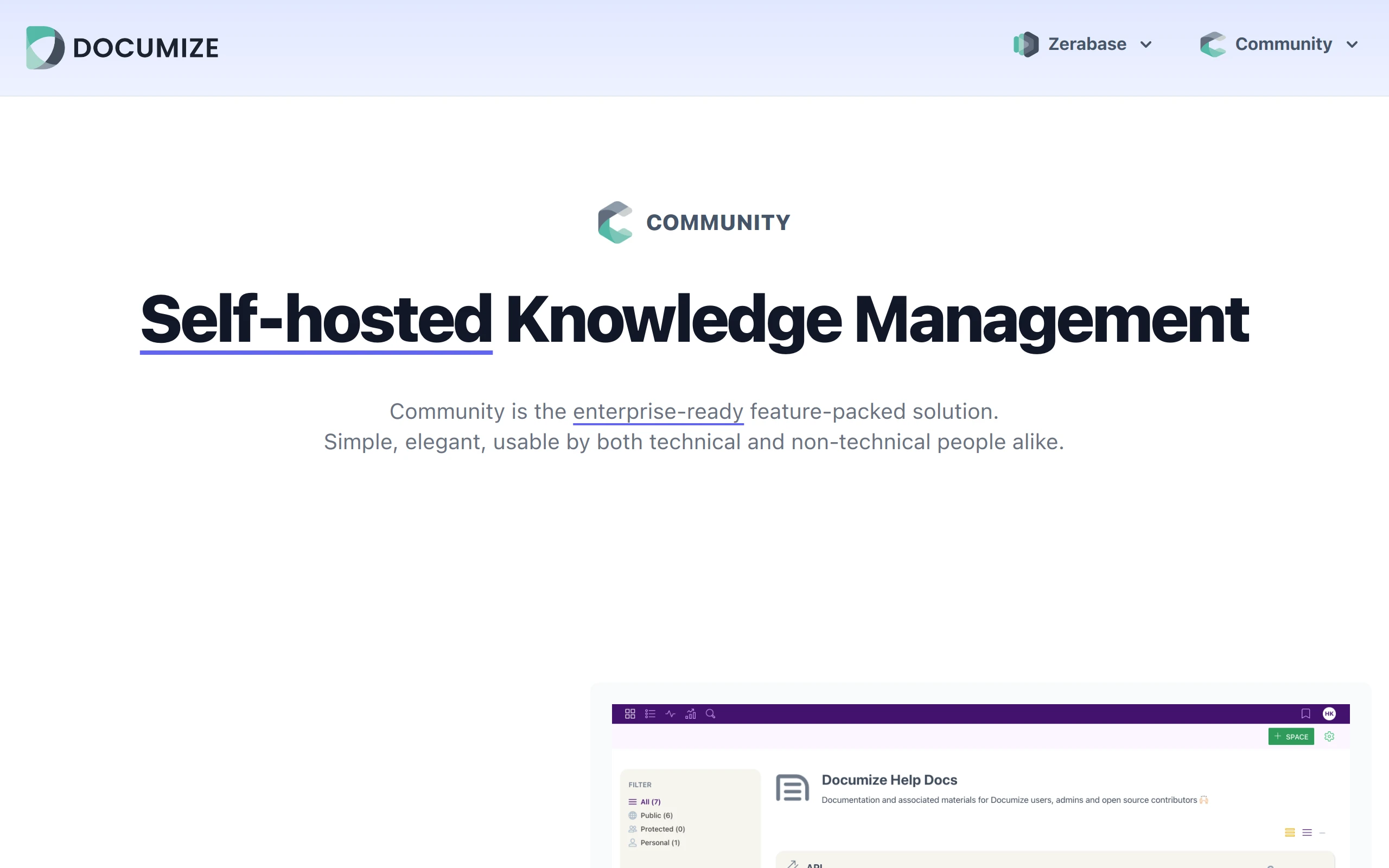Select the minimal dash view toggle
This screenshot has width=1389, height=868.
[1322, 832]
